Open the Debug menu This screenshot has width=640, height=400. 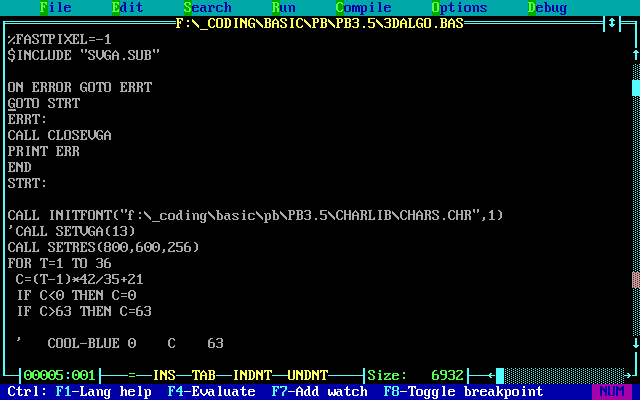click(547, 7)
